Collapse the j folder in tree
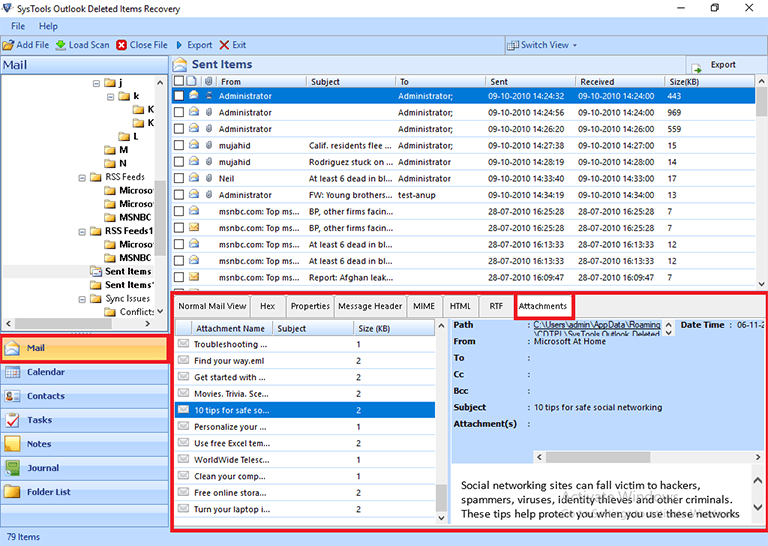This screenshot has width=768, height=546. [x=96, y=83]
